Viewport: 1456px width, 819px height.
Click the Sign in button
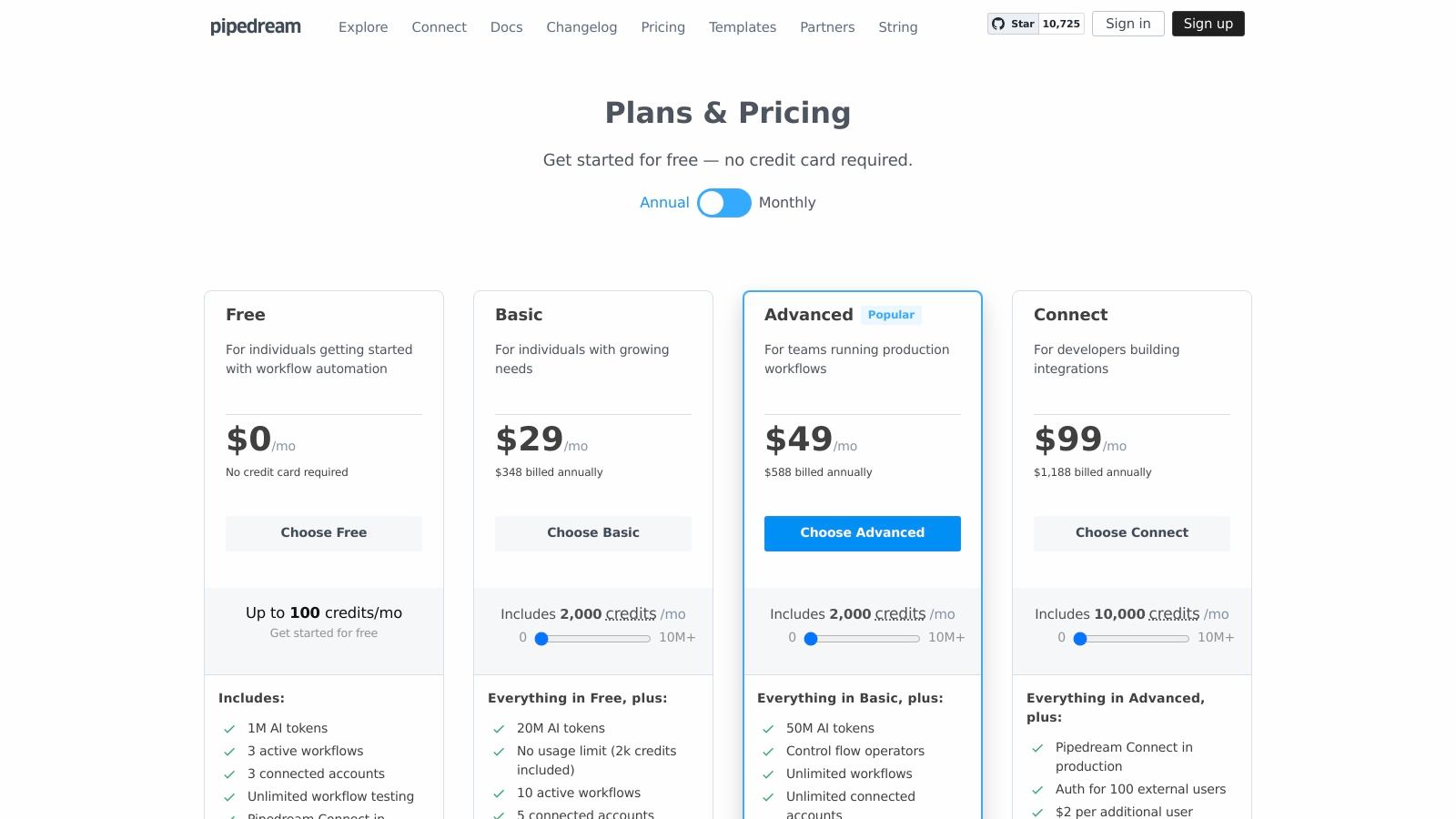1127,24
